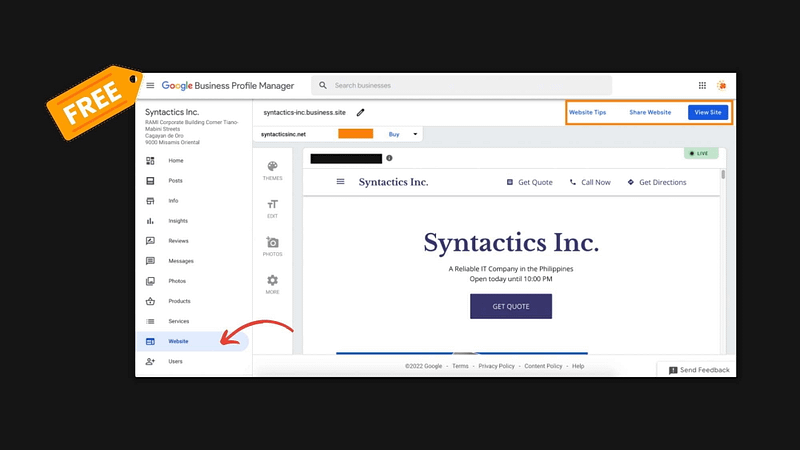Open the site preview hamburger menu
800x450 pixels.
click(340, 182)
